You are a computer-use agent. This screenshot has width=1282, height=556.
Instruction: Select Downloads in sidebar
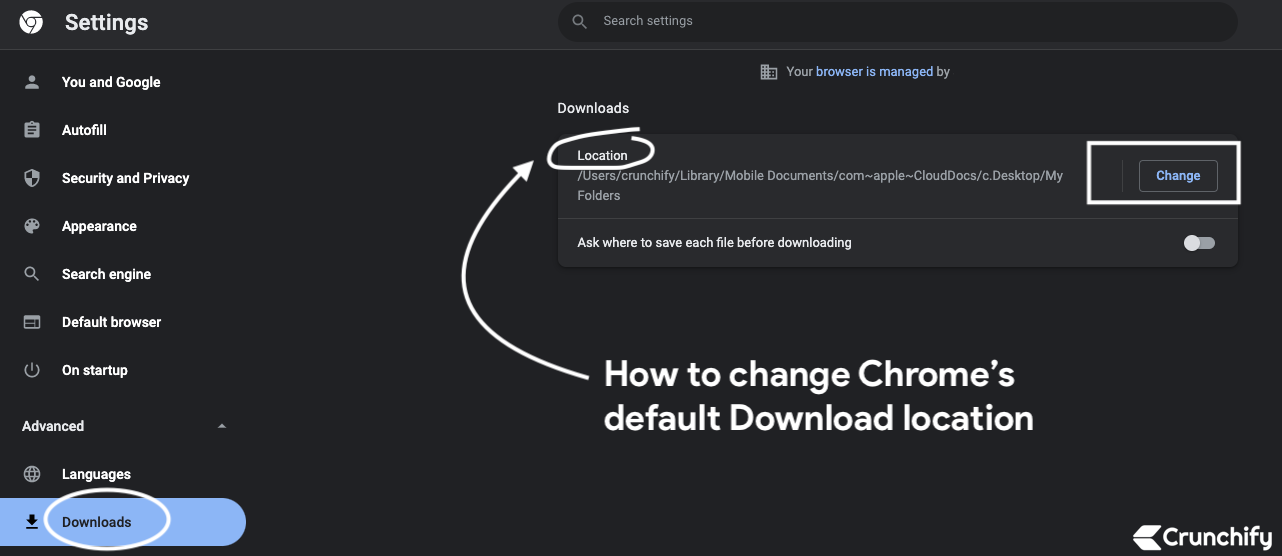point(122,522)
